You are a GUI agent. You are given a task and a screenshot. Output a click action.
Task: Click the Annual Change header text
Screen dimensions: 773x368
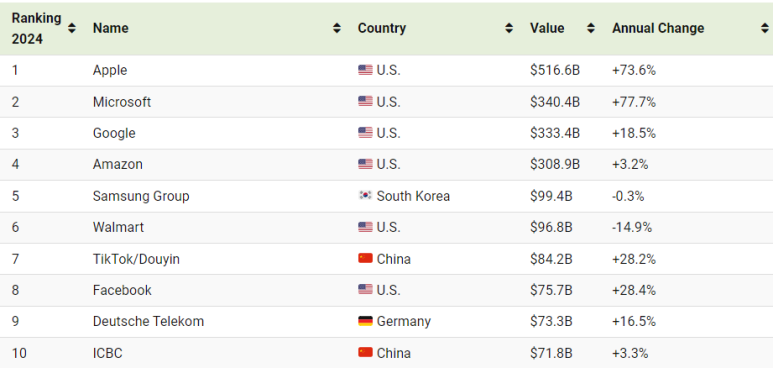(658, 28)
